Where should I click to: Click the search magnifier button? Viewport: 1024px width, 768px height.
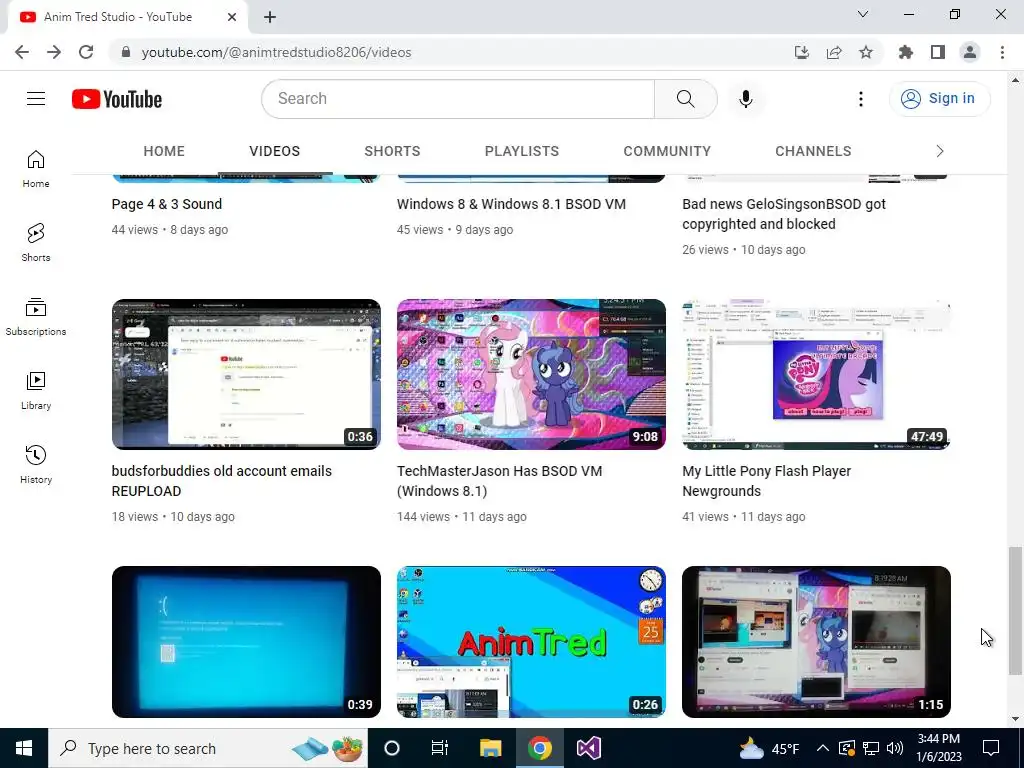click(x=685, y=99)
